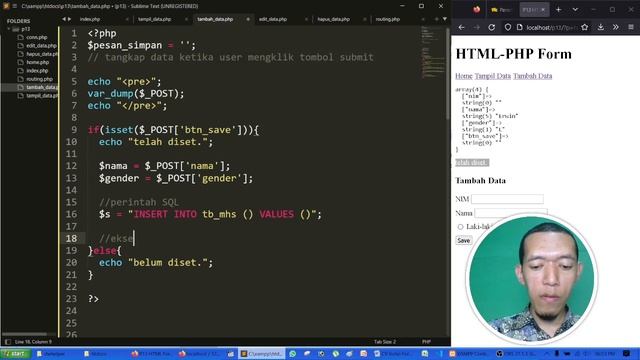Open conn.php in sidebar
The width and height of the screenshot is (640, 360).
click(x=37, y=37)
